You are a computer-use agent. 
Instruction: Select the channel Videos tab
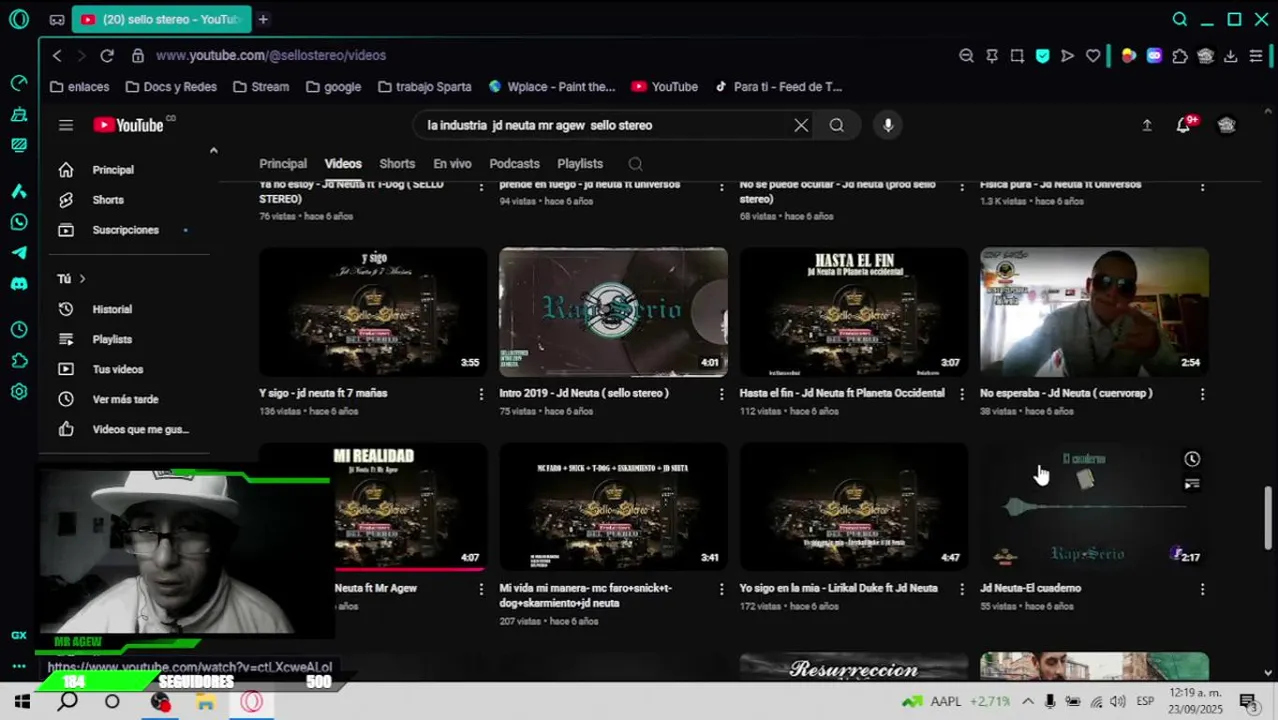tap(343, 164)
